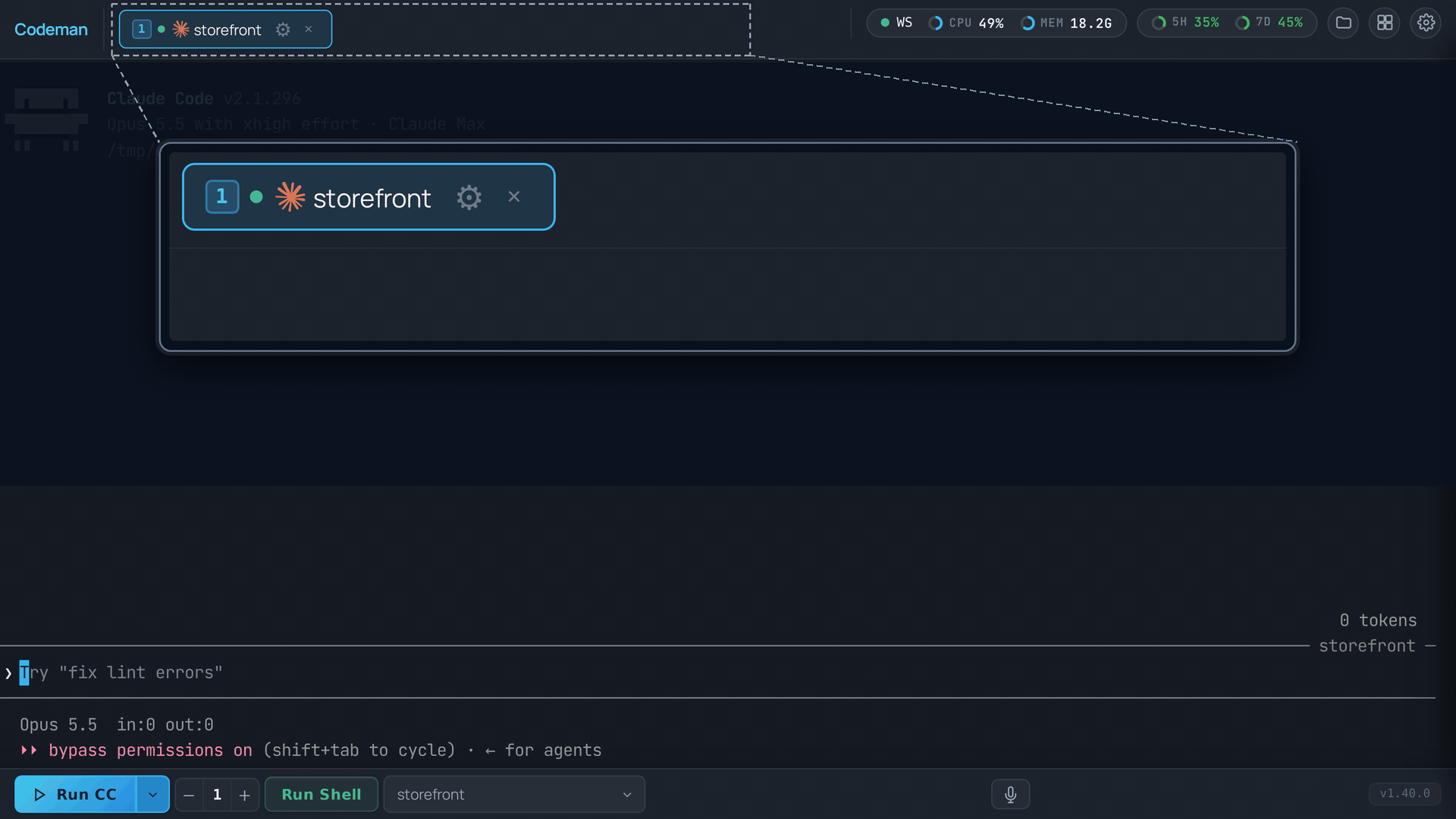Click 'storefront' label beside the token count
The image size is (1456, 819).
pyautogui.click(x=1367, y=646)
